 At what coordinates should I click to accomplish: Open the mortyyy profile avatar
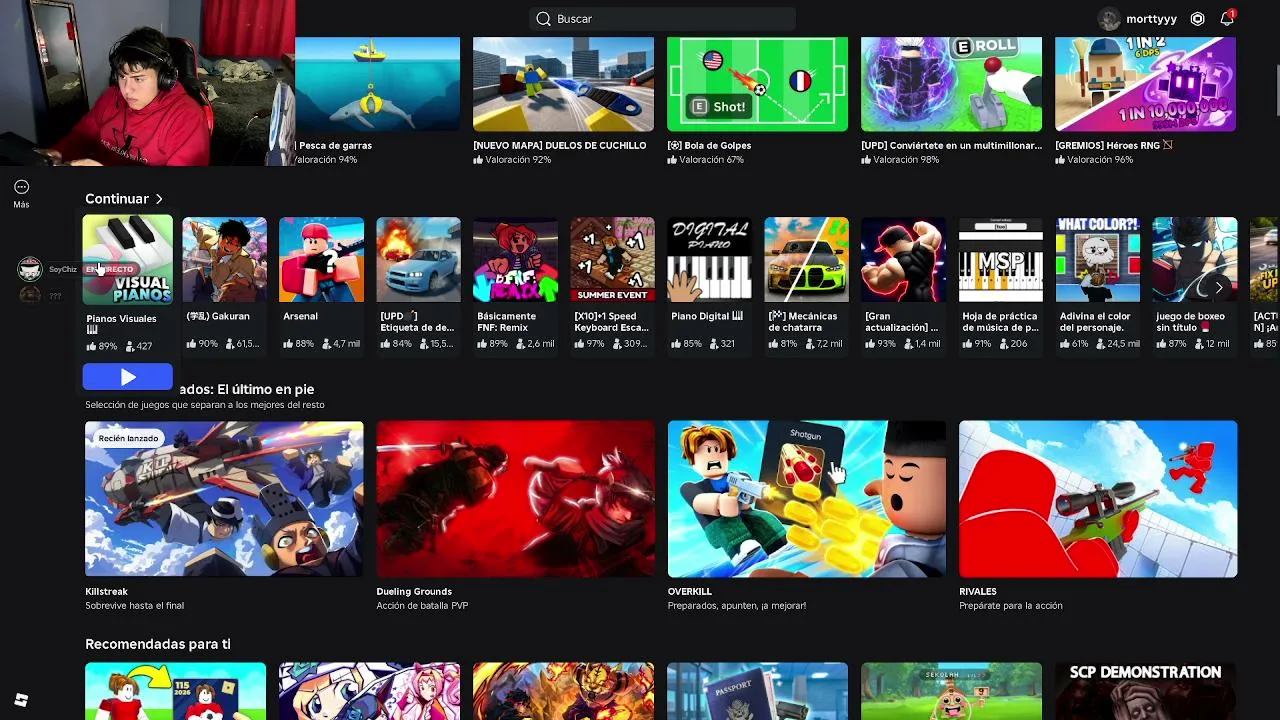[1109, 19]
